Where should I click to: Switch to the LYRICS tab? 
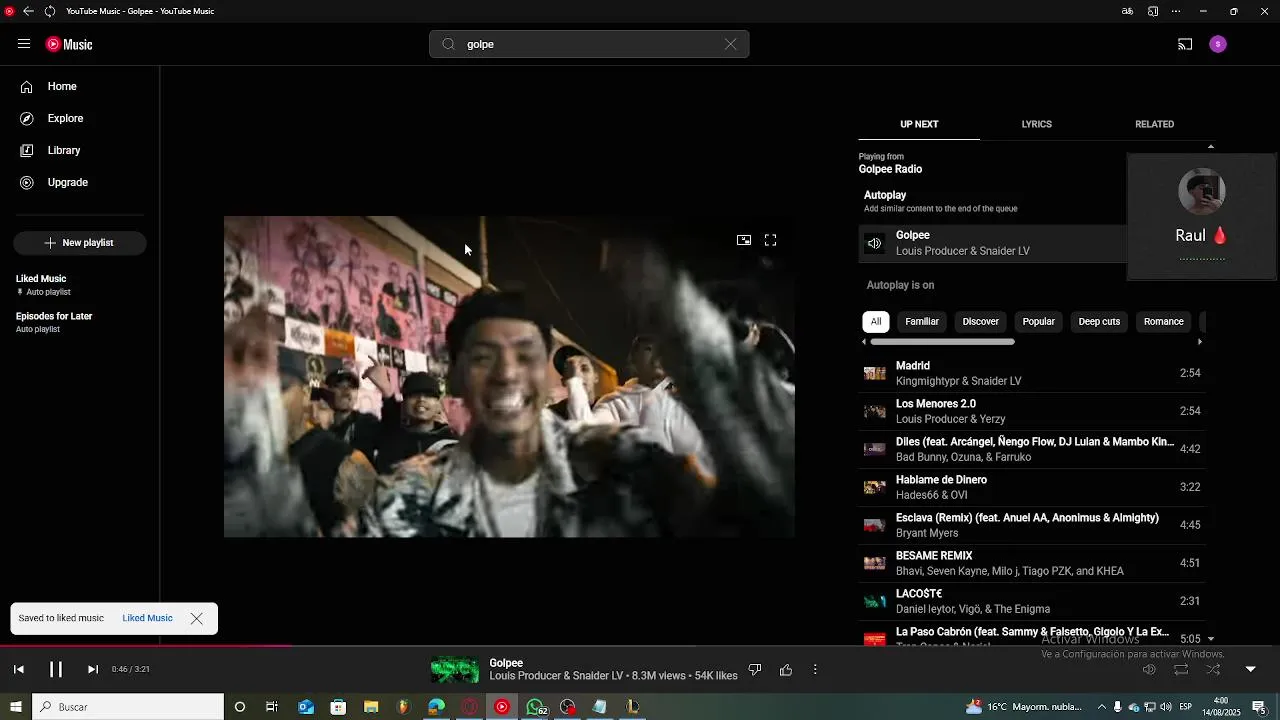pyautogui.click(x=1036, y=124)
